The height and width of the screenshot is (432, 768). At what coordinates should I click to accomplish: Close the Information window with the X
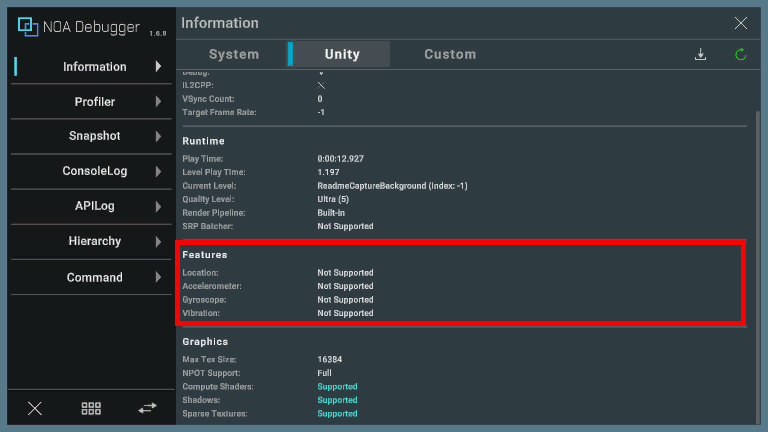coord(741,23)
